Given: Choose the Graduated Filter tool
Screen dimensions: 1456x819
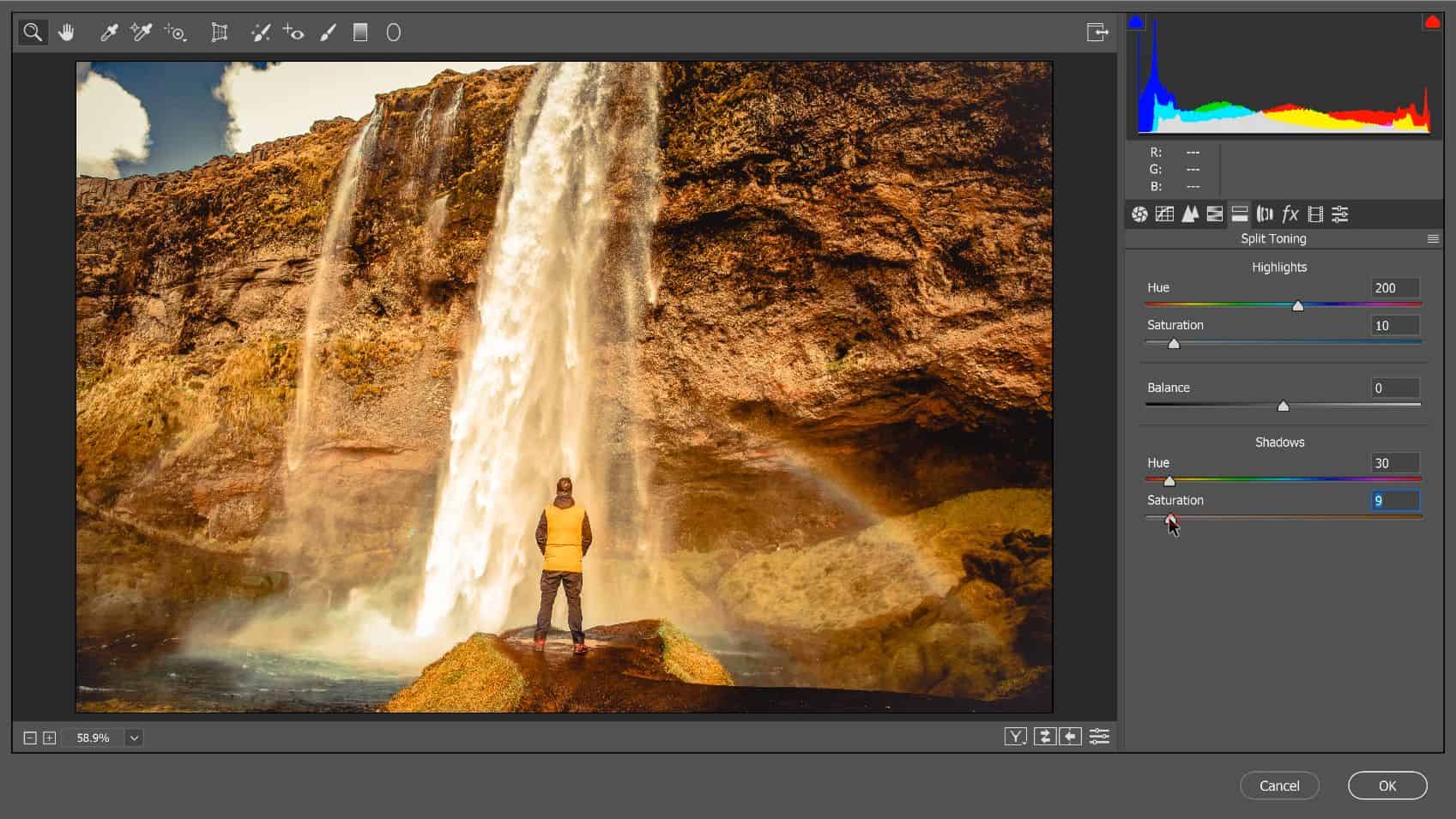Looking at the screenshot, I should [360, 33].
